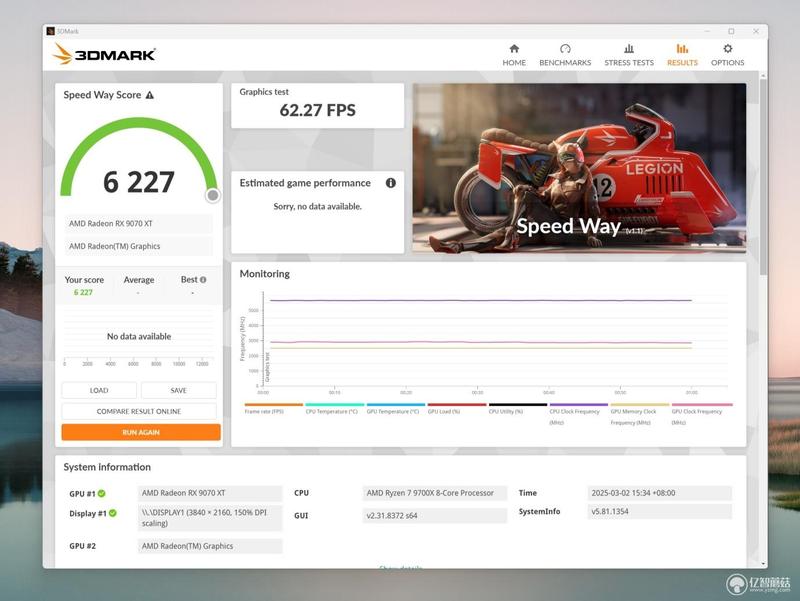Click the purple CPU clock frequency line in the chart
This screenshot has width=800, height=601.
481,300
